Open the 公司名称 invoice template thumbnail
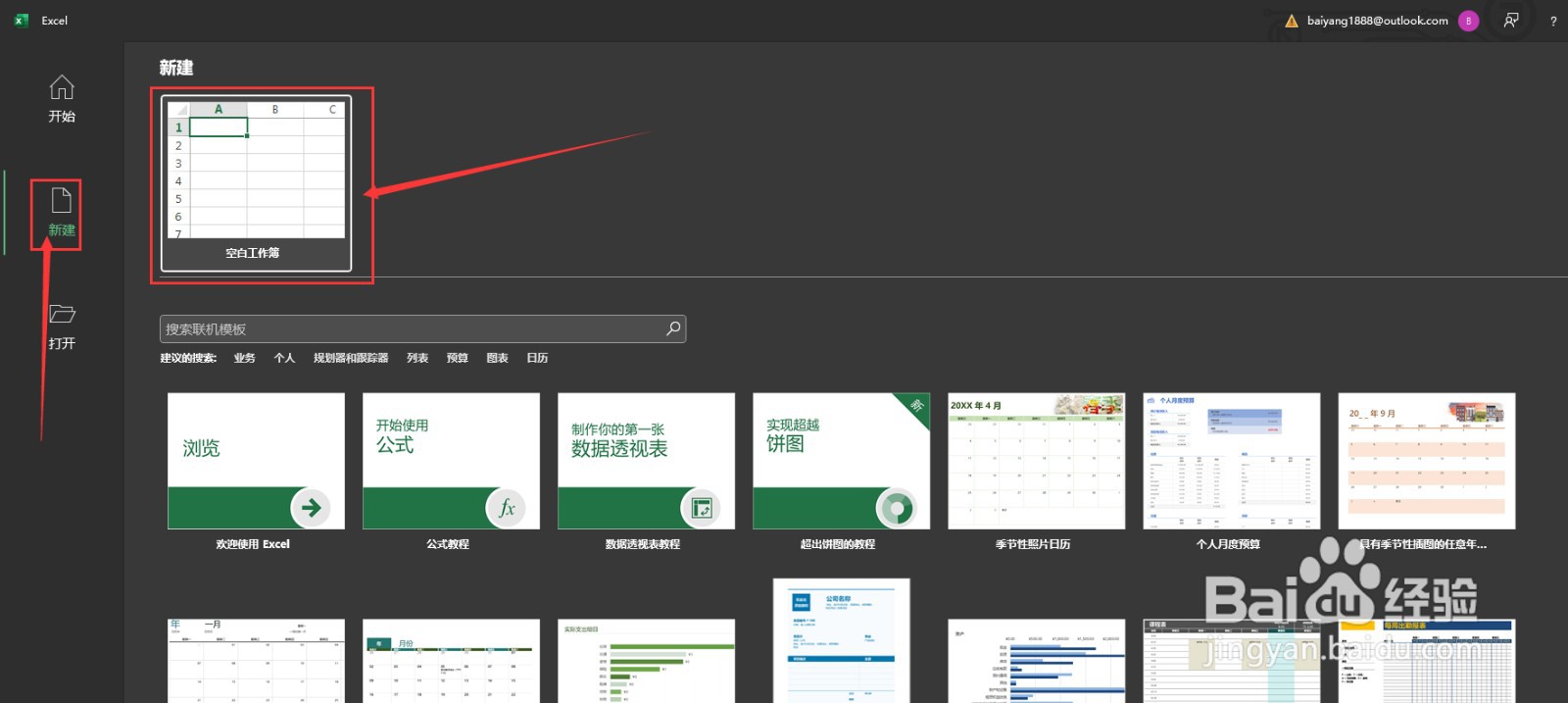 pos(841,640)
